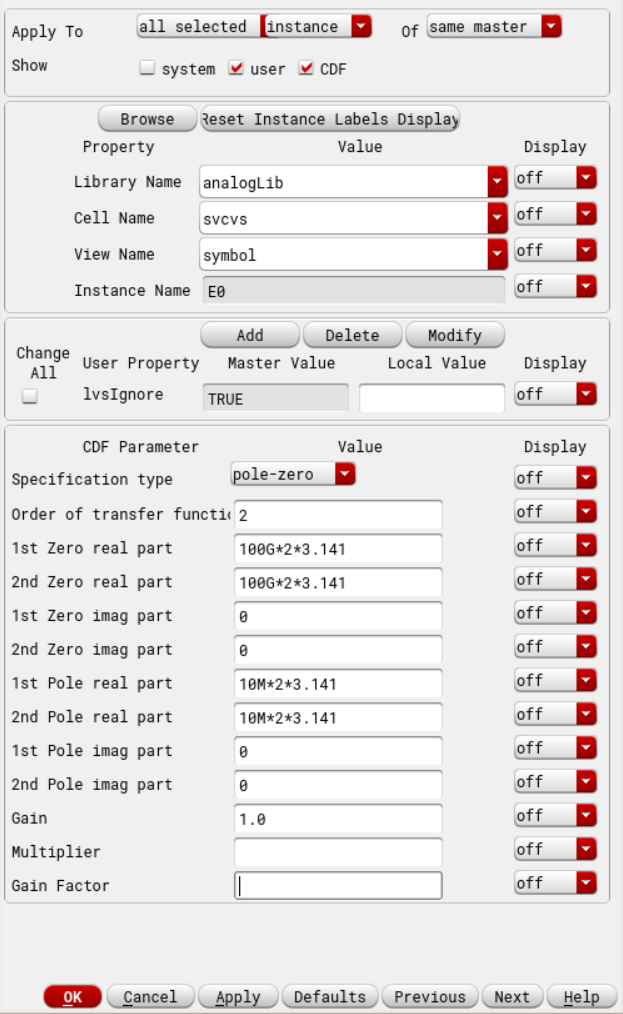Click the Defaults button
The height and width of the screenshot is (1014, 623).
point(330,997)
